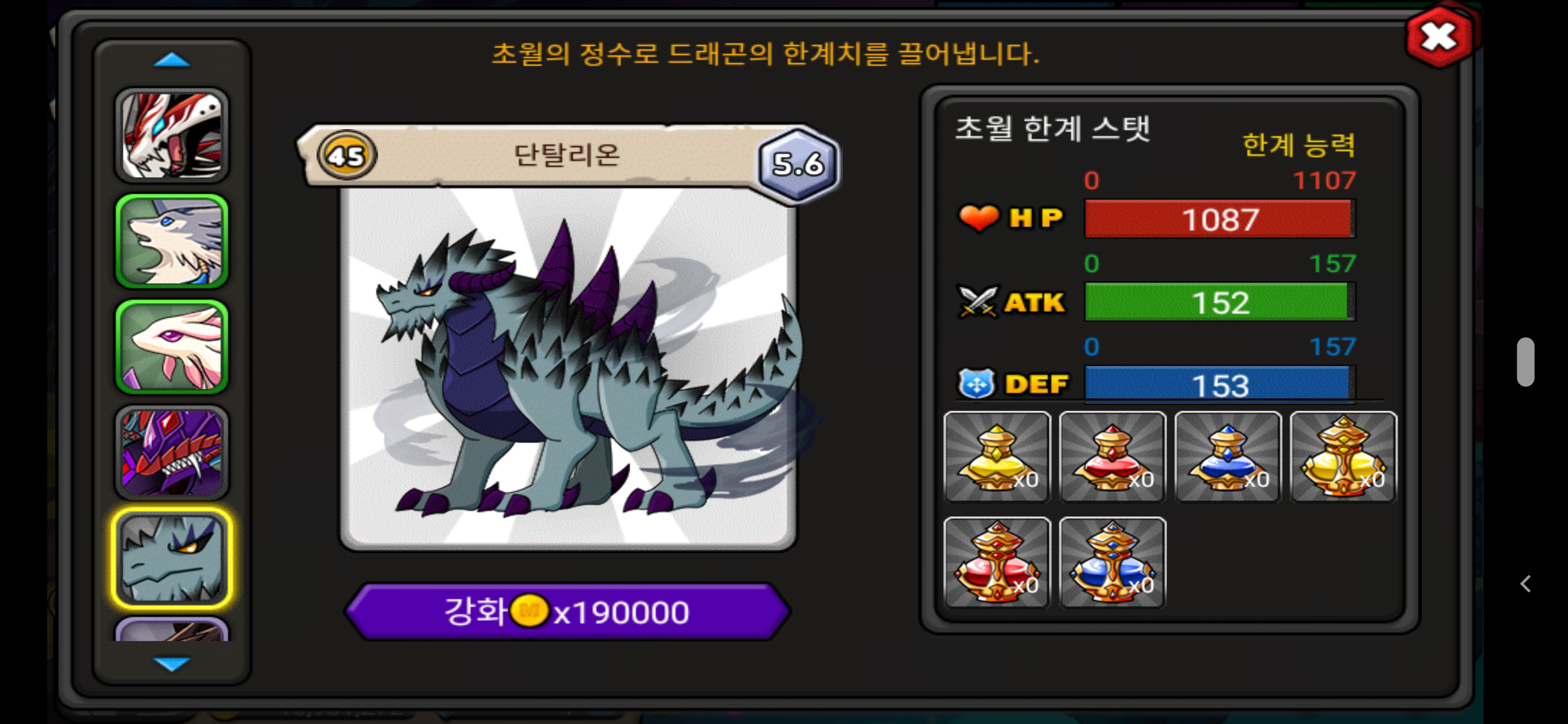
Task: Select the small red essence potion
Action: 1113,458
